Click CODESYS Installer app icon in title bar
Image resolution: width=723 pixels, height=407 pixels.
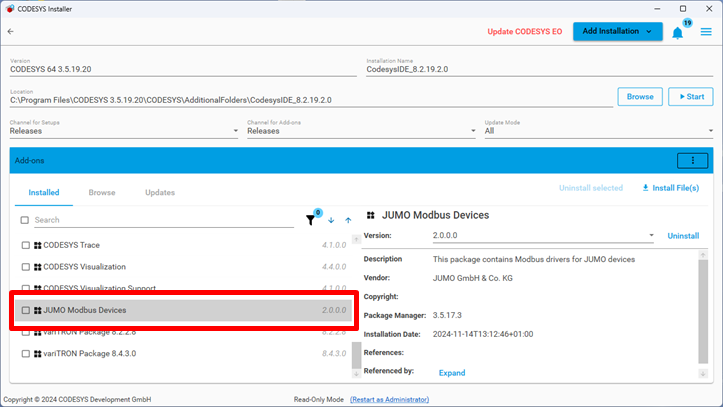pyautogui.click(x=10, y=9)
